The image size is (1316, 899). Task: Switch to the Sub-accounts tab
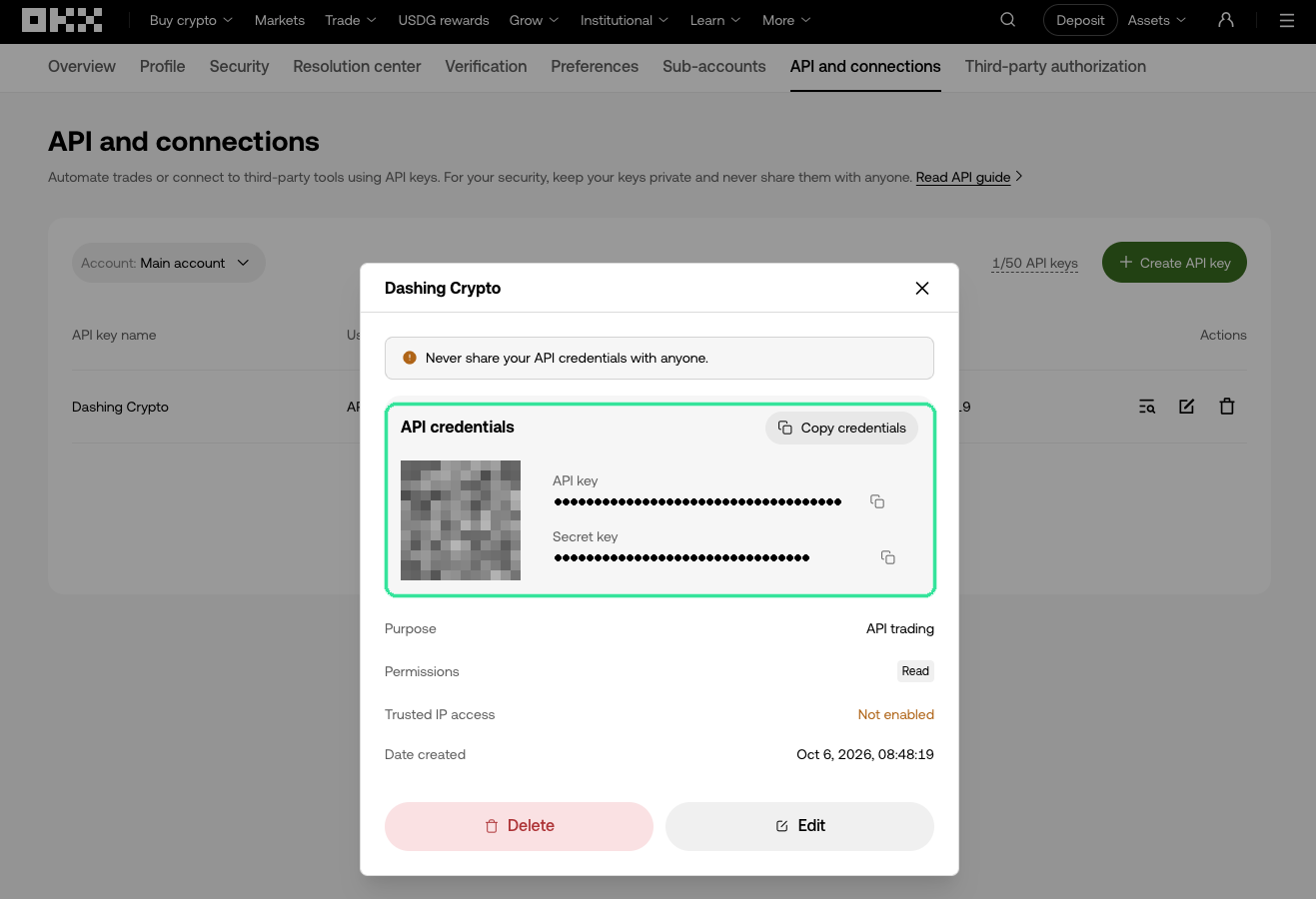pyautogui.click(x=714, y=66)
